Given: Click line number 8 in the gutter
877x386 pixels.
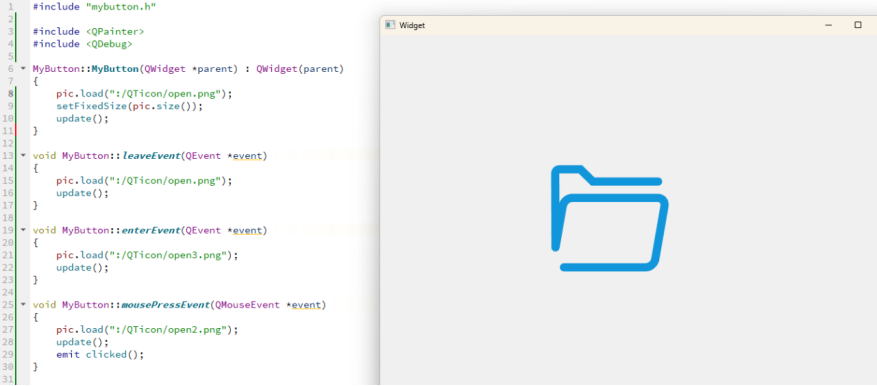Looking at the screenshot, I should point(11,93).
